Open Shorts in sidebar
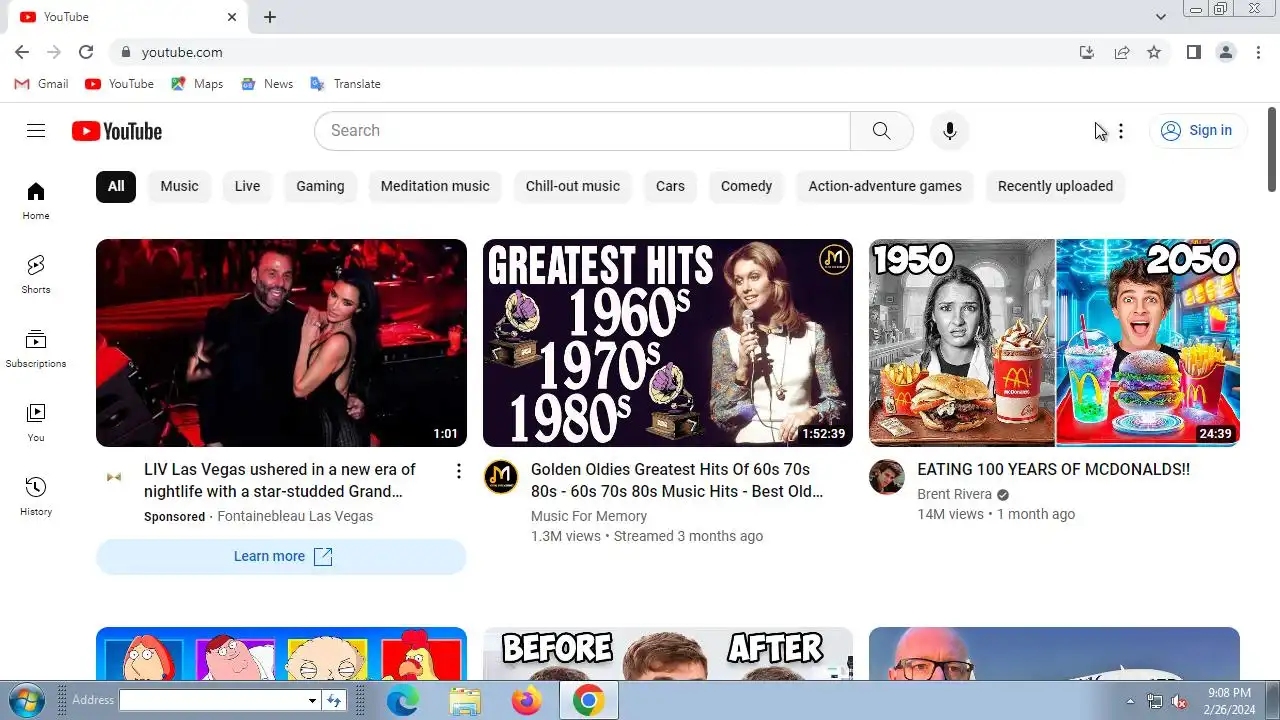Viewport: 1280px width, 720px height. [x=36, y=274]
